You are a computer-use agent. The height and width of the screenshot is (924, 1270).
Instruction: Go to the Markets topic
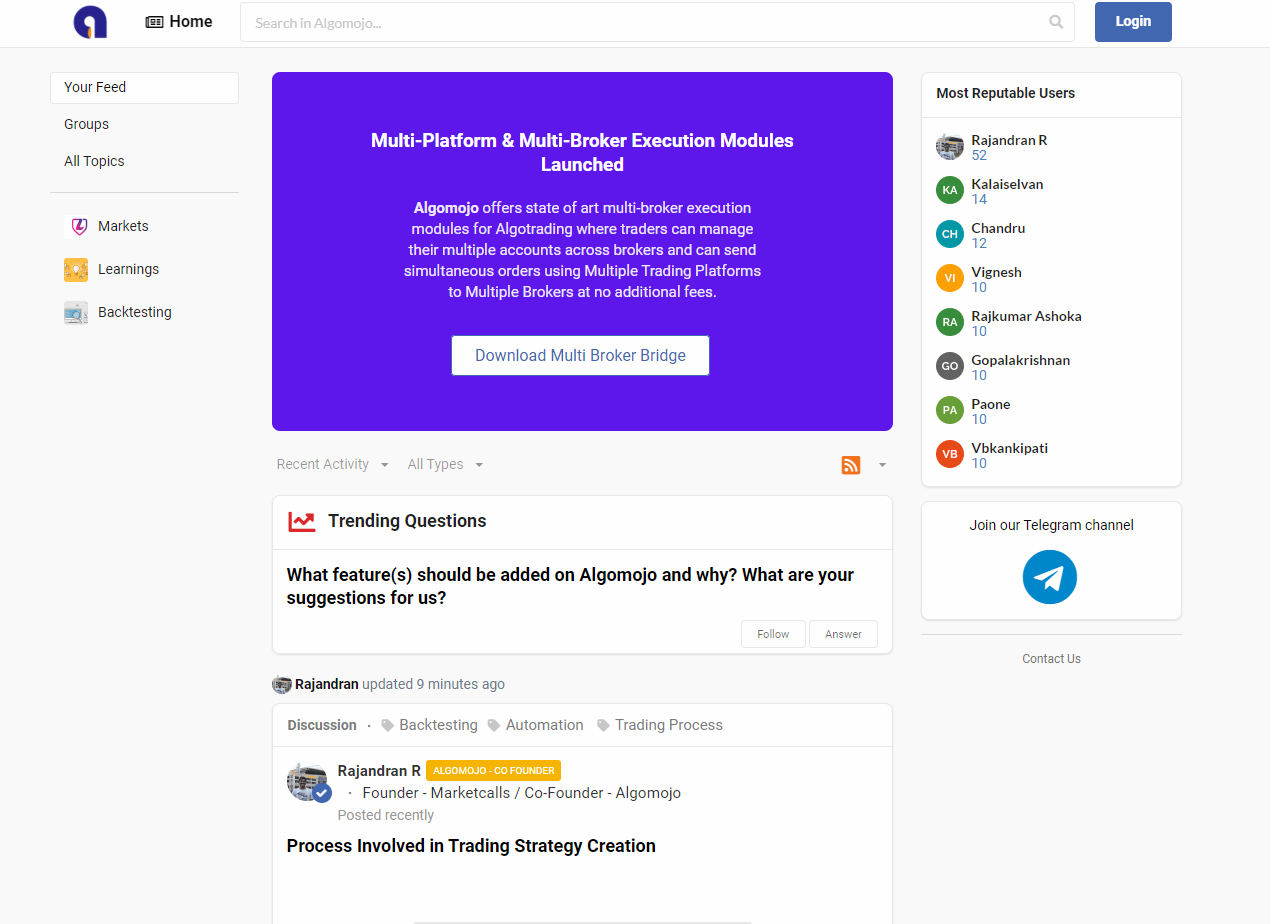click(123, 226)
